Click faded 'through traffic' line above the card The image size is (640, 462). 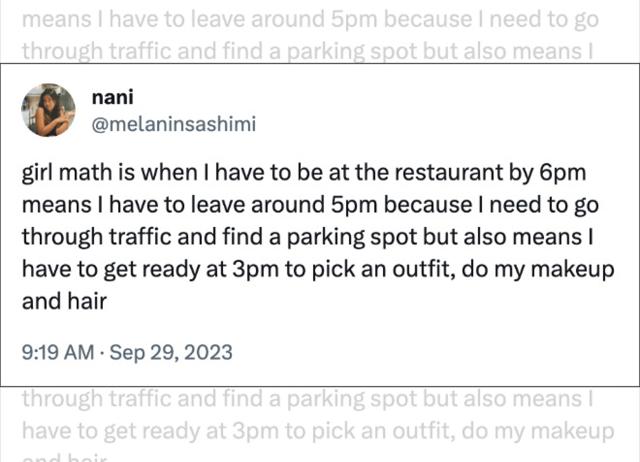307,52
